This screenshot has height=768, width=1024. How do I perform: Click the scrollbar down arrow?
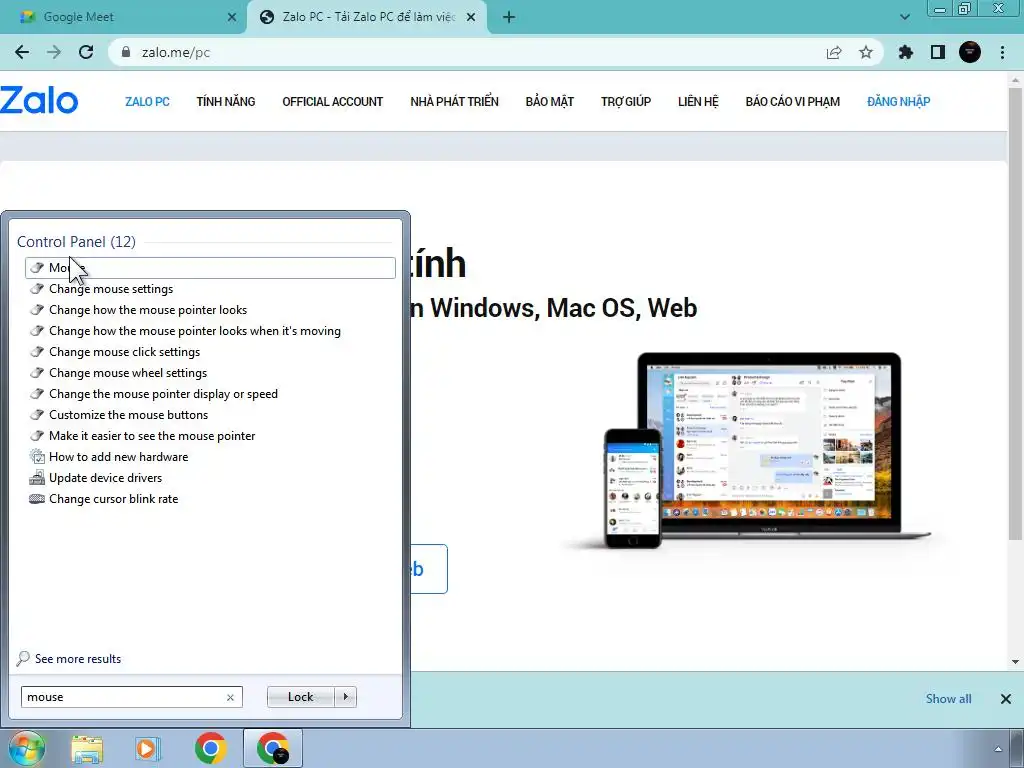(x=1016, y=662)
